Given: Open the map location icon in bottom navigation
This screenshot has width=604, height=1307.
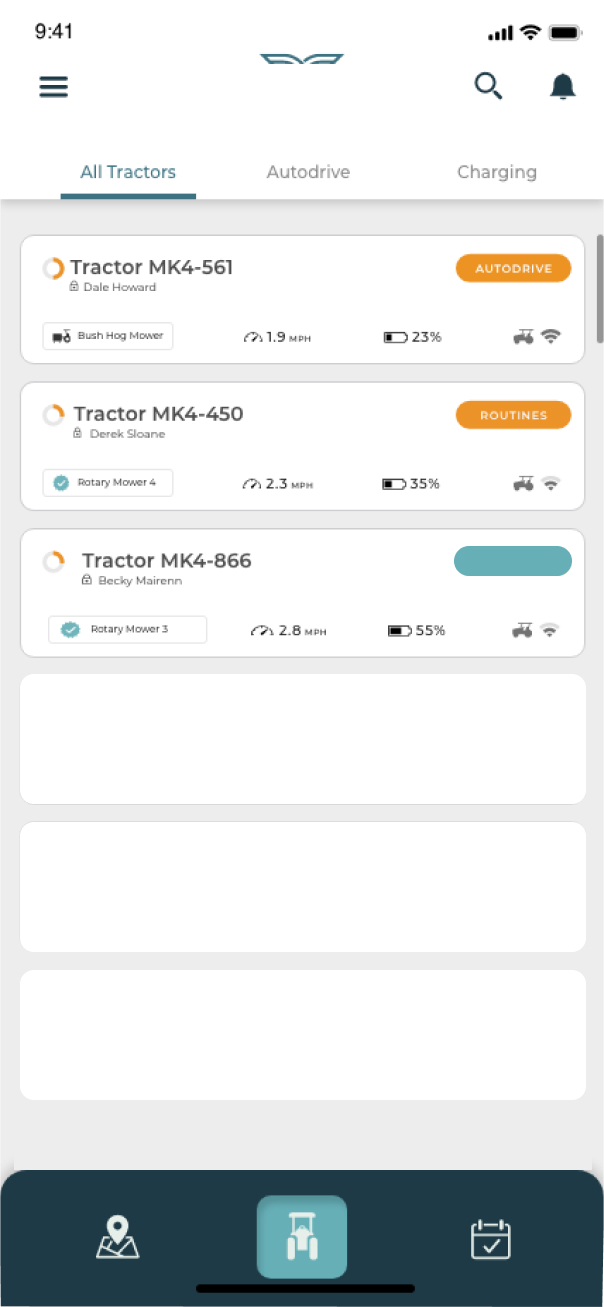Looking at the screenshot, I should tap(117, 1237).
